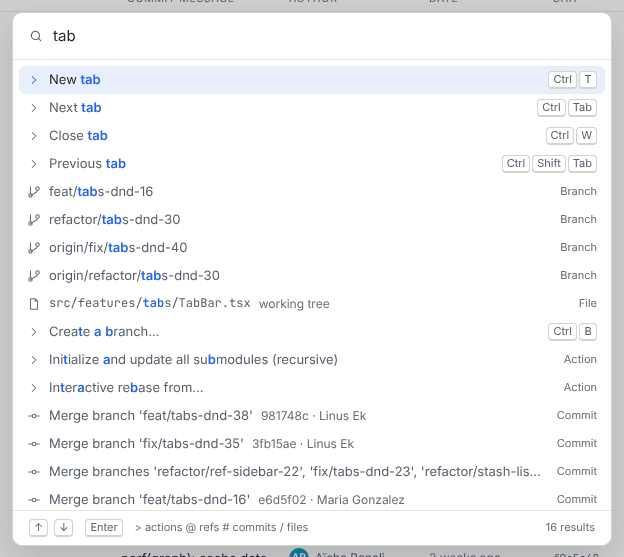Click the up arrow navigation key
624x557 pixels.
pos(39,528)
